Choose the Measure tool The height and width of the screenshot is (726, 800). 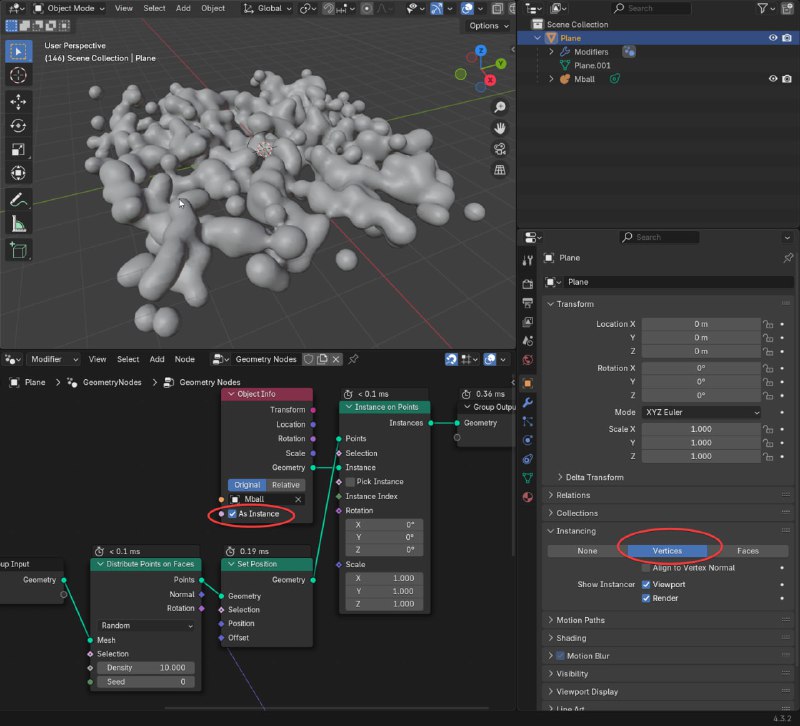point(18,223)
